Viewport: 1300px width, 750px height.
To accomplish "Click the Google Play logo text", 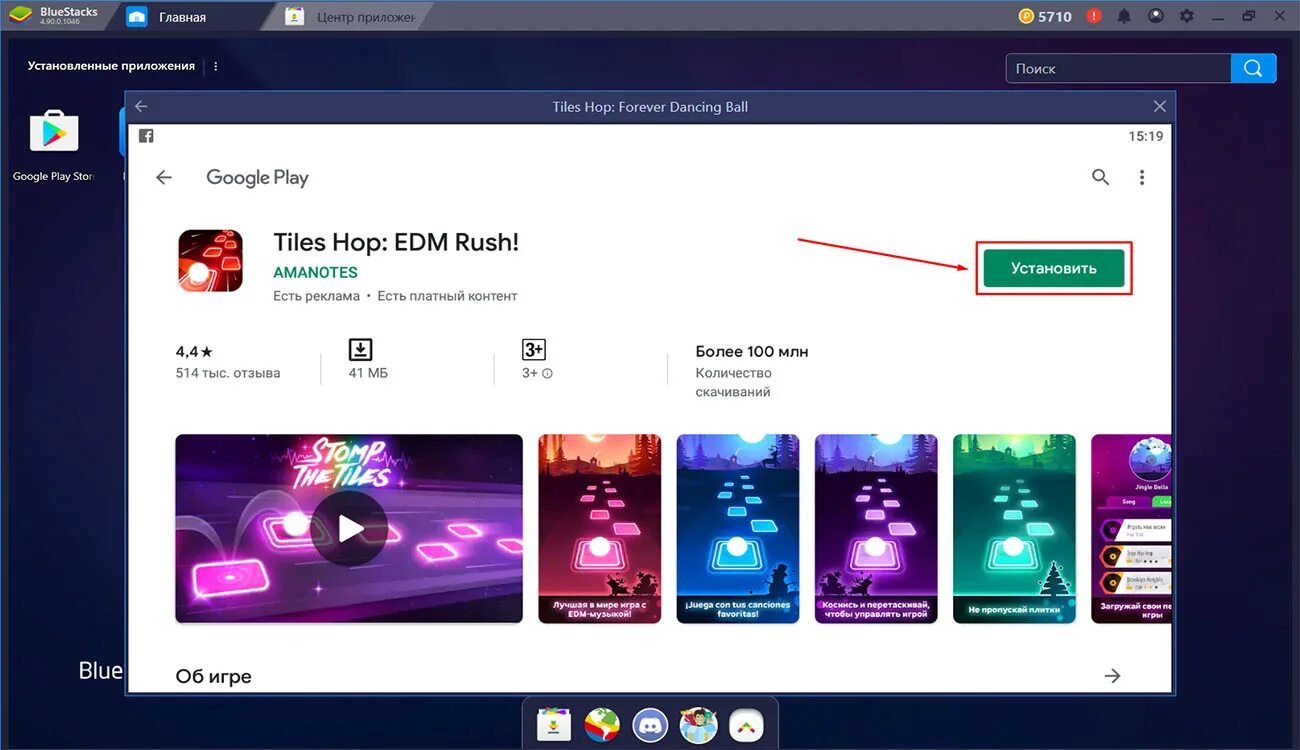I will 257,178.
